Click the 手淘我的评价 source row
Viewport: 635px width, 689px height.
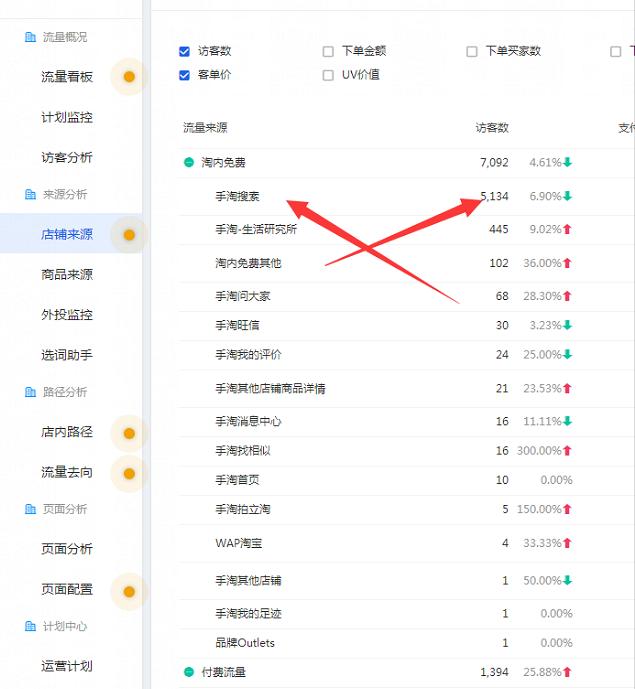click(x=406, y=355)
